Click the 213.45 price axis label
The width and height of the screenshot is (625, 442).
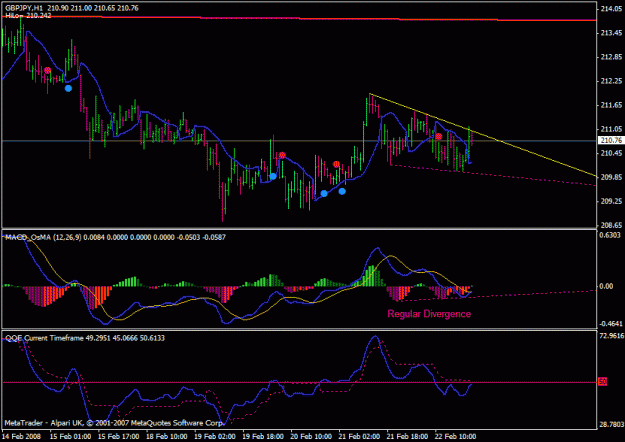(611, 33)
